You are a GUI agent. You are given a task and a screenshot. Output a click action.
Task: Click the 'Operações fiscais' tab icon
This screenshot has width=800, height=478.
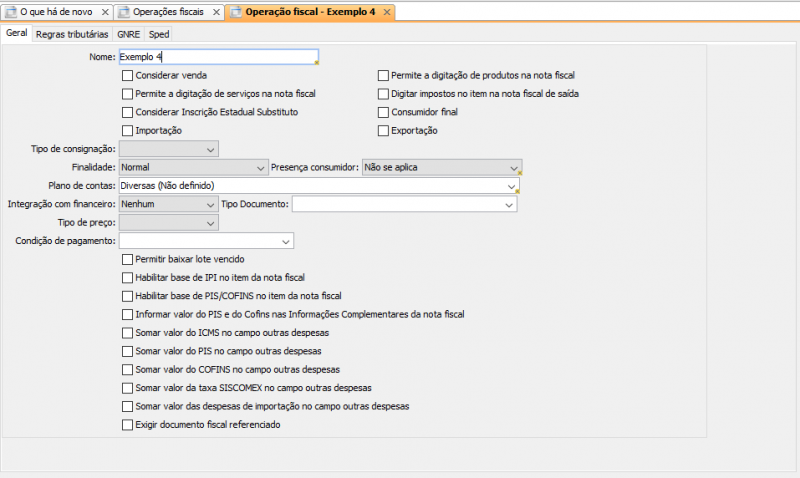[124, 12]
